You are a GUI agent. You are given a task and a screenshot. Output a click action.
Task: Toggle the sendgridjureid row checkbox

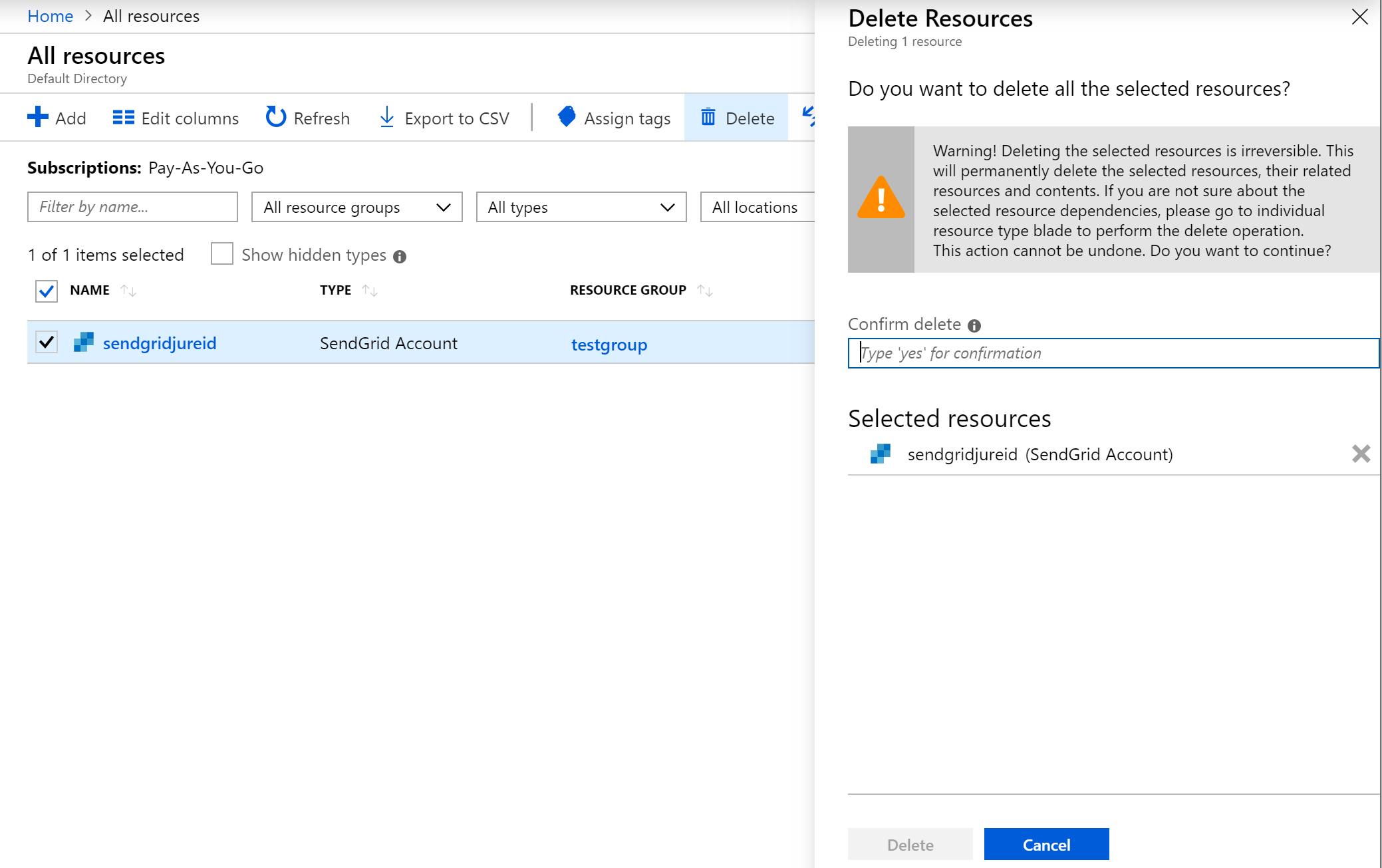pyautogui.click(x=47, y=343)
